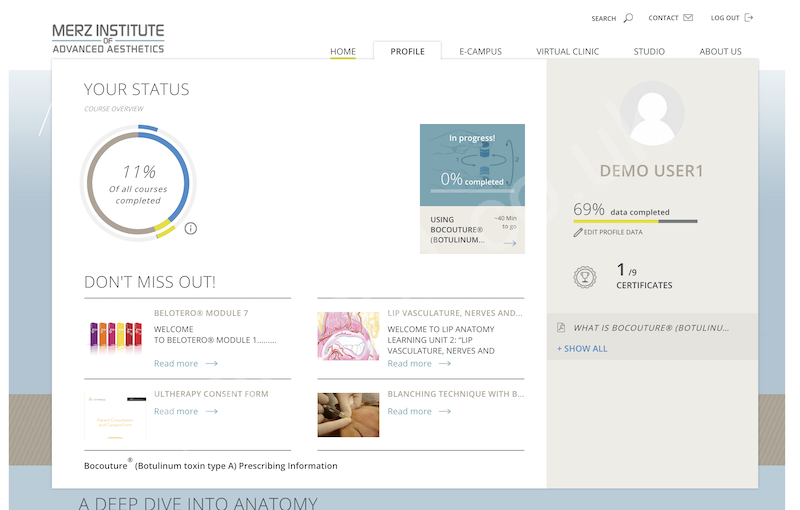800x510 pixels.
Task: Select the Profile tab
Action: pyautogui.click(x=407, y=52)
